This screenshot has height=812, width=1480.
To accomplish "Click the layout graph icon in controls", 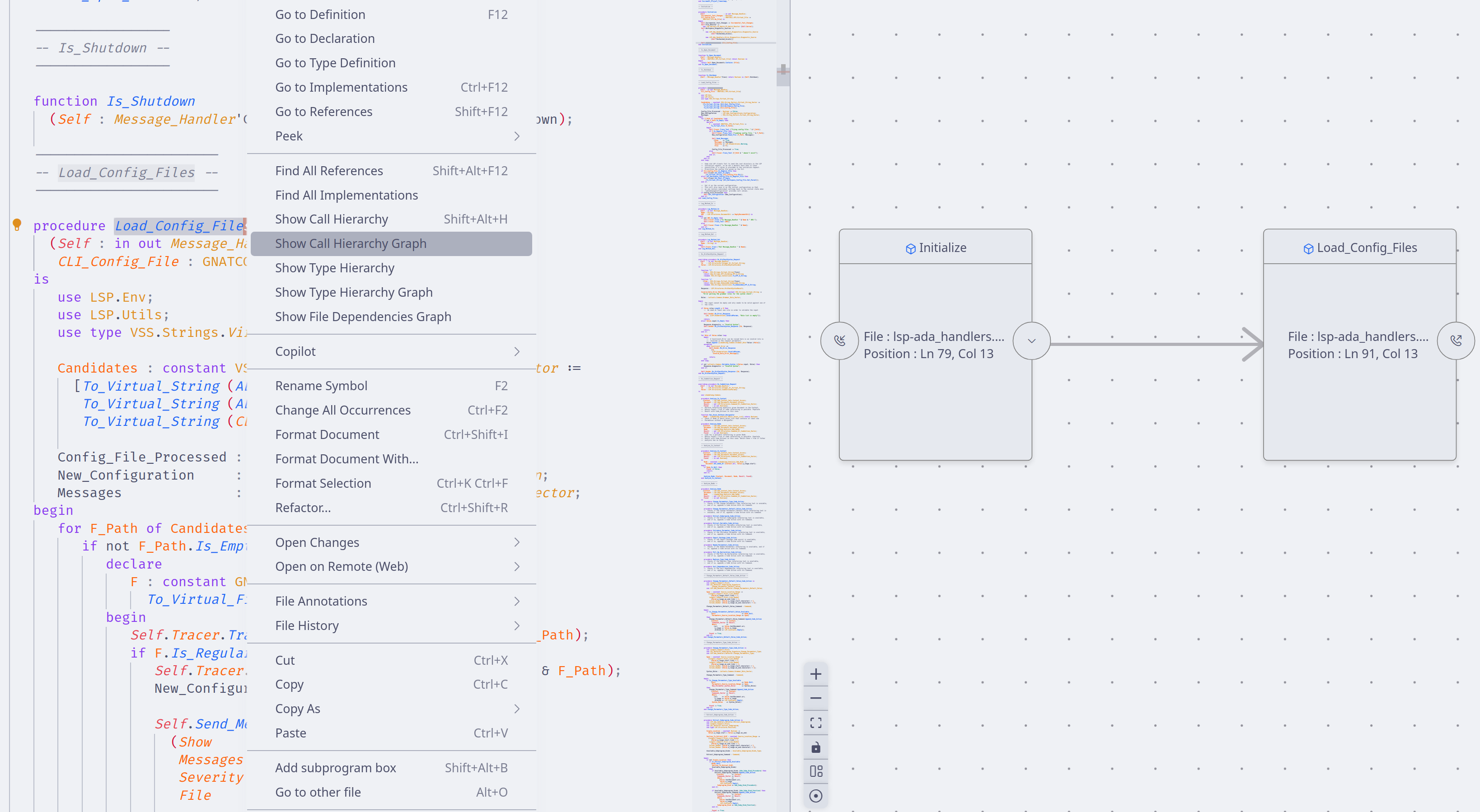I will pos(815,771).
